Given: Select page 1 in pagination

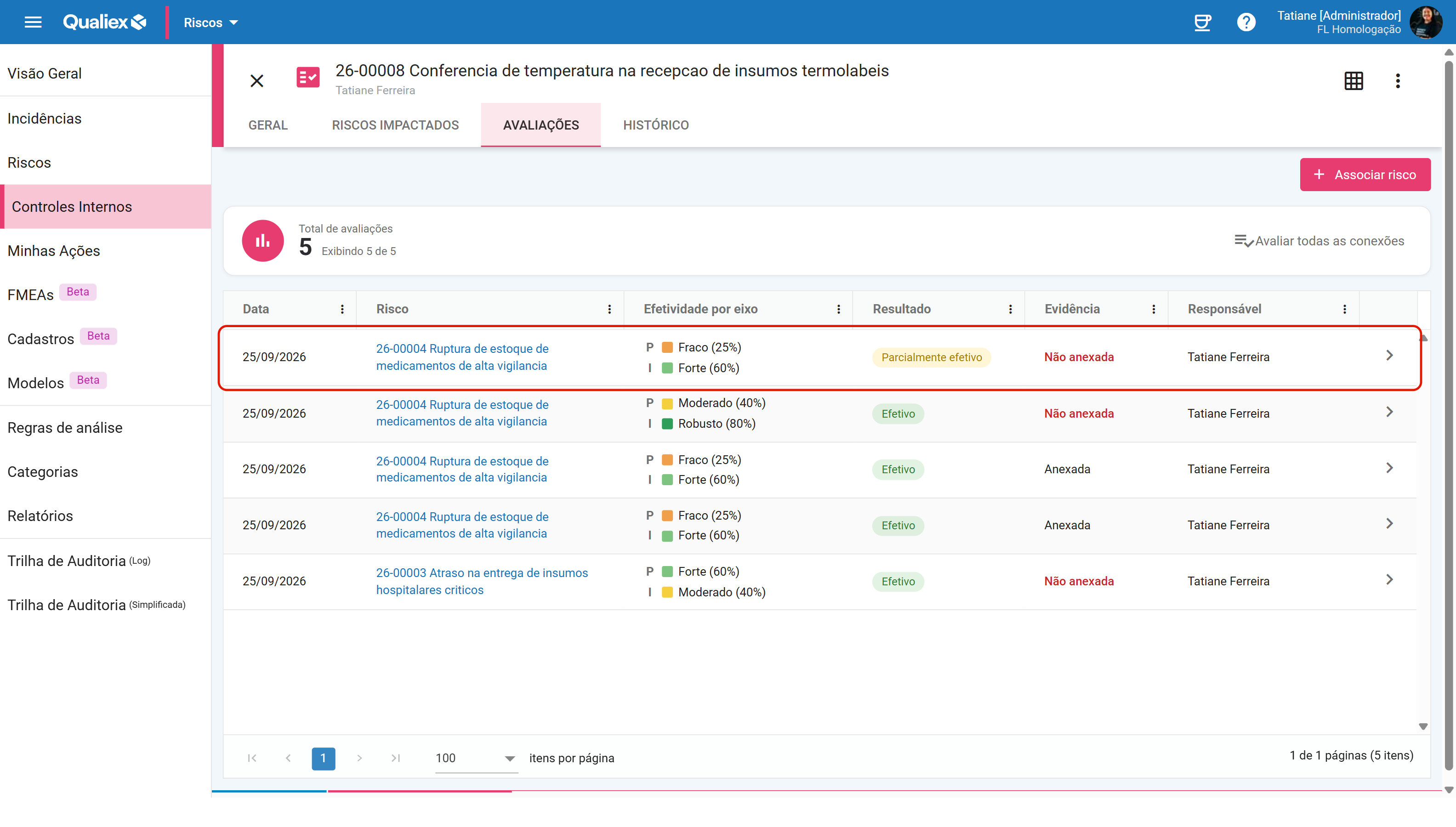Looking at the screenshot, I should click(323, 758).
